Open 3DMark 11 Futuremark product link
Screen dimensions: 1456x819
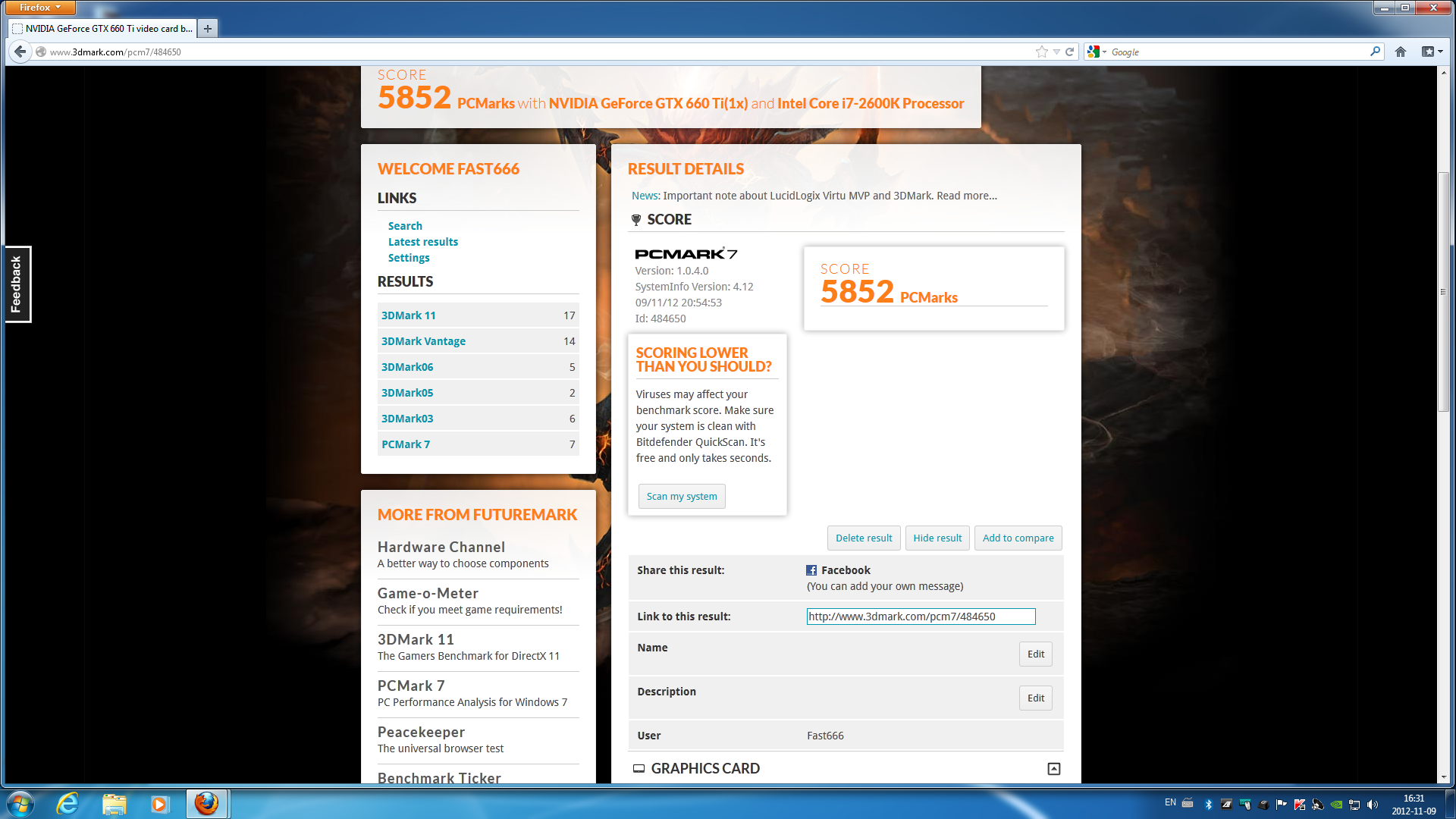pyautogui.click(x=416, y=639)
